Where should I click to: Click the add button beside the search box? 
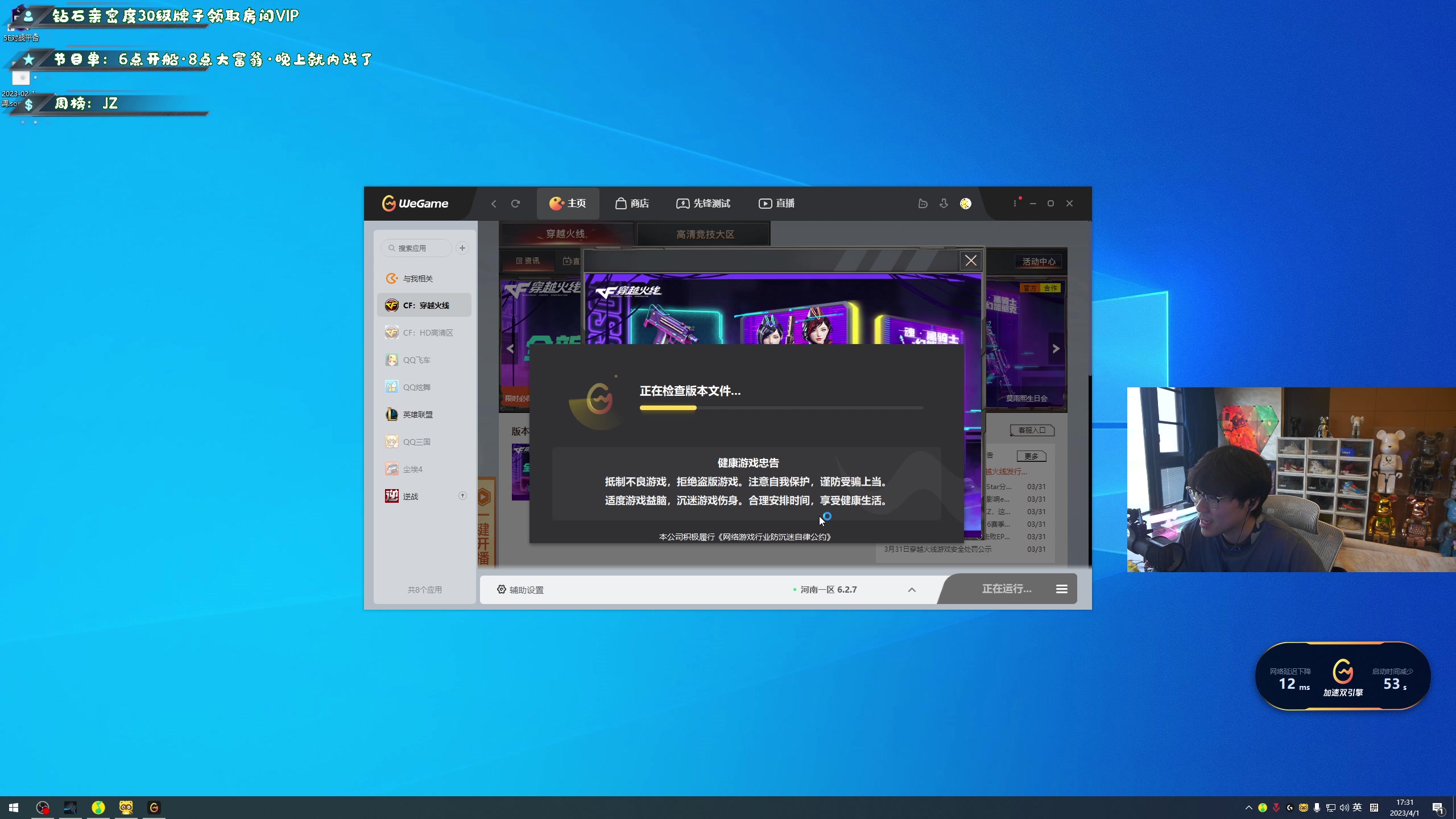tap(462, 248)
